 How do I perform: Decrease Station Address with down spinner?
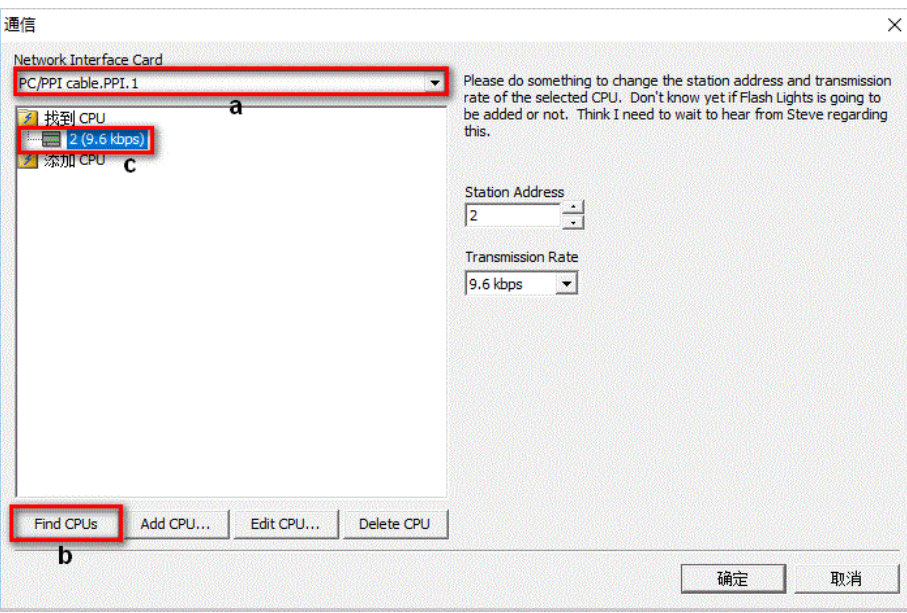573,222
